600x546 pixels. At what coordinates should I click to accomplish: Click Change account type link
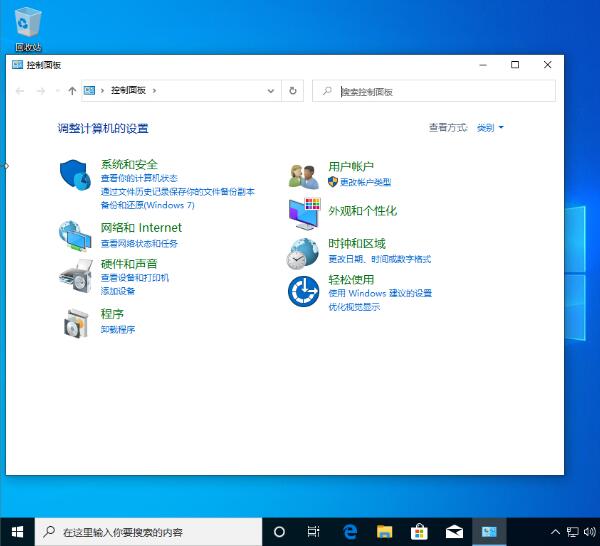click(365, 182)
